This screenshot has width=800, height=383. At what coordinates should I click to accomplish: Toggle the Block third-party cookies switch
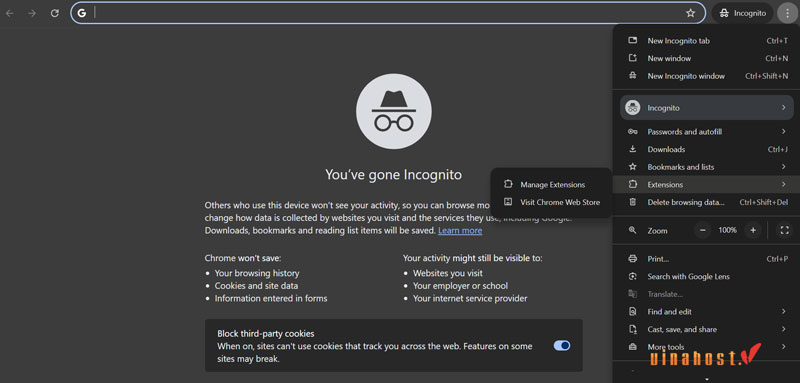click(x=562, y=345)
